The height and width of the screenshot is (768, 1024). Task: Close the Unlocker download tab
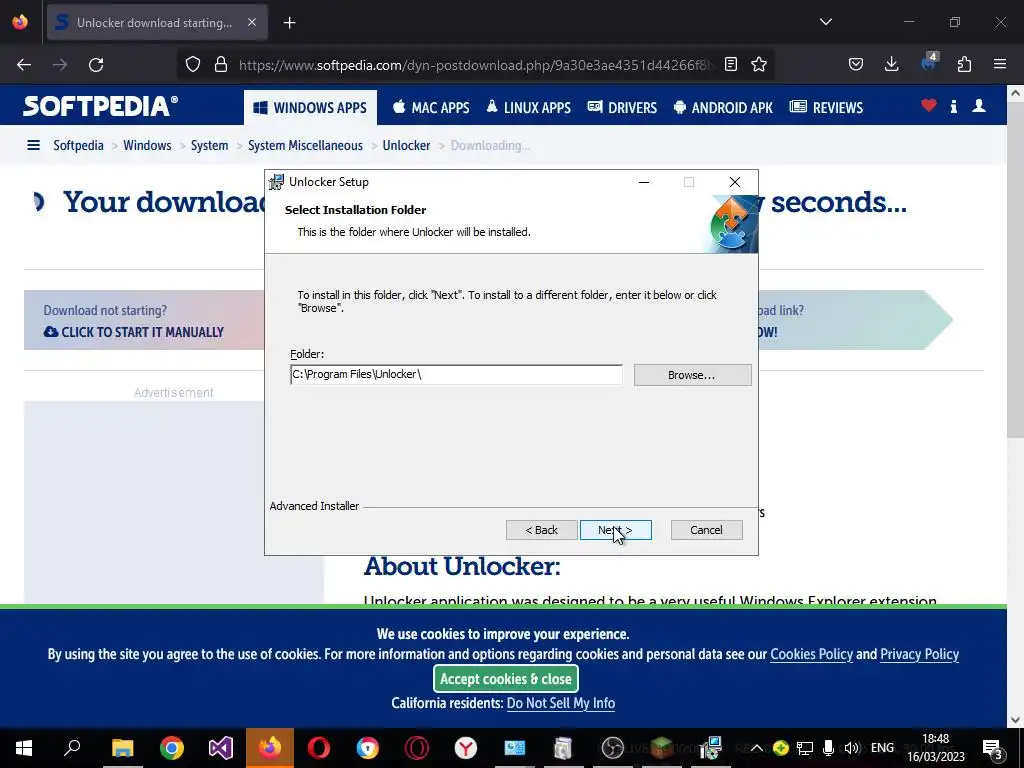click(251, 22)
